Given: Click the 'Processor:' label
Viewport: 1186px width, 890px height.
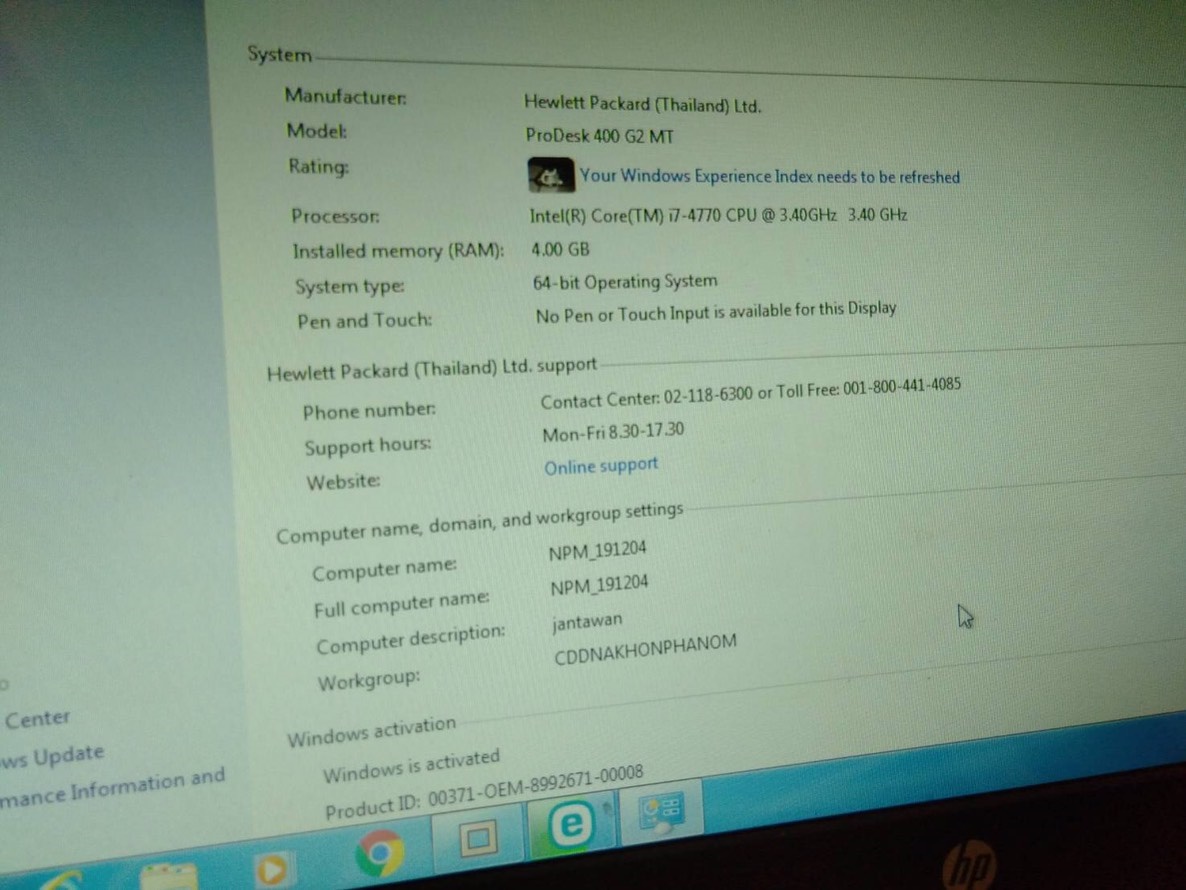Looking at the screenshot, I should point(336,216).
